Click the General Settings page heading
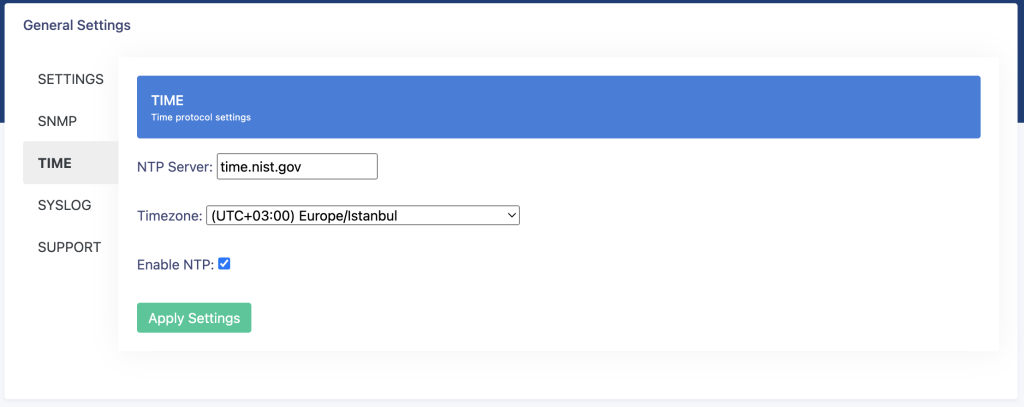Screen dimensions: 1024x407 point(77,25)
